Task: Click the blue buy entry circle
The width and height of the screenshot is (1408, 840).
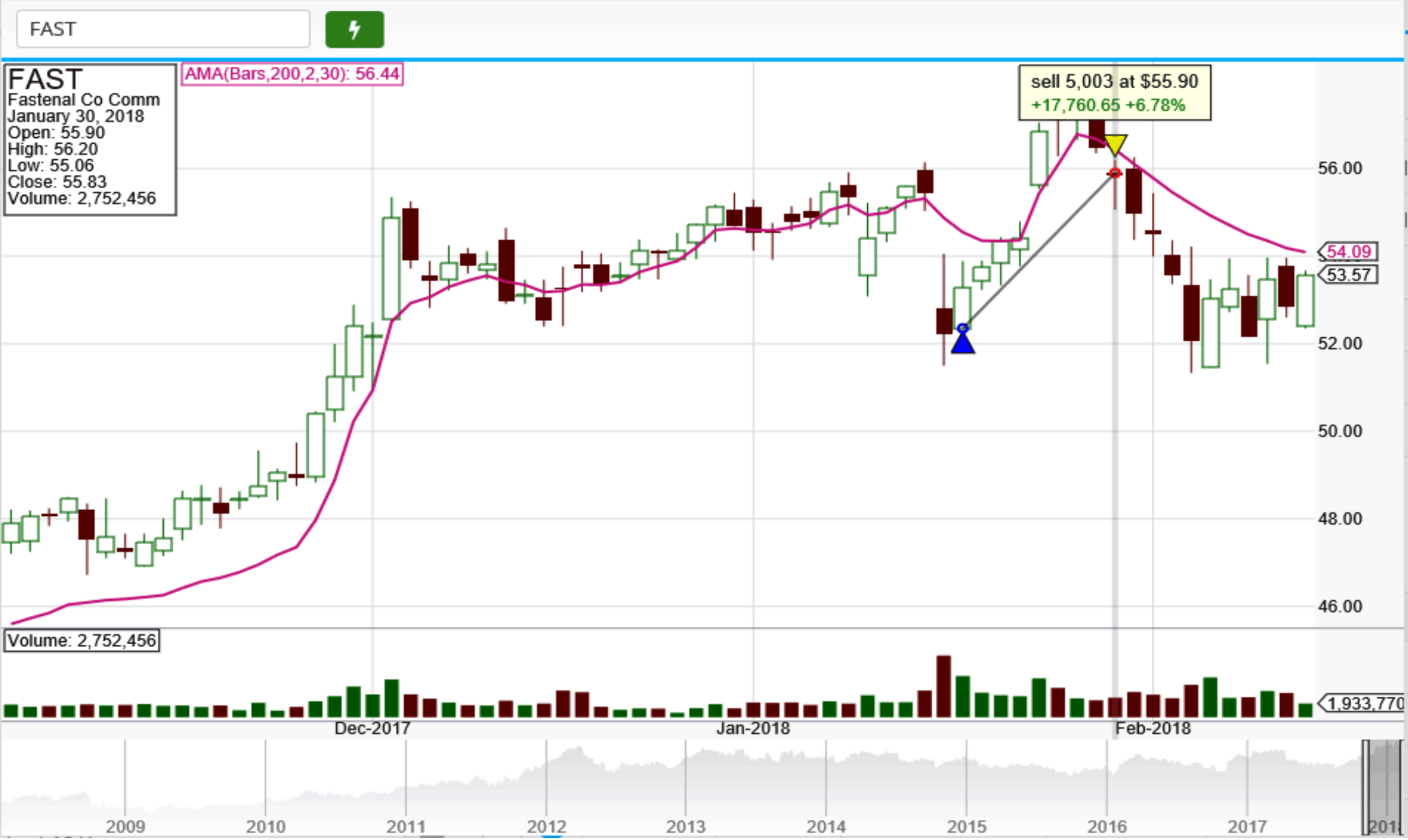Action: point(963,328)
